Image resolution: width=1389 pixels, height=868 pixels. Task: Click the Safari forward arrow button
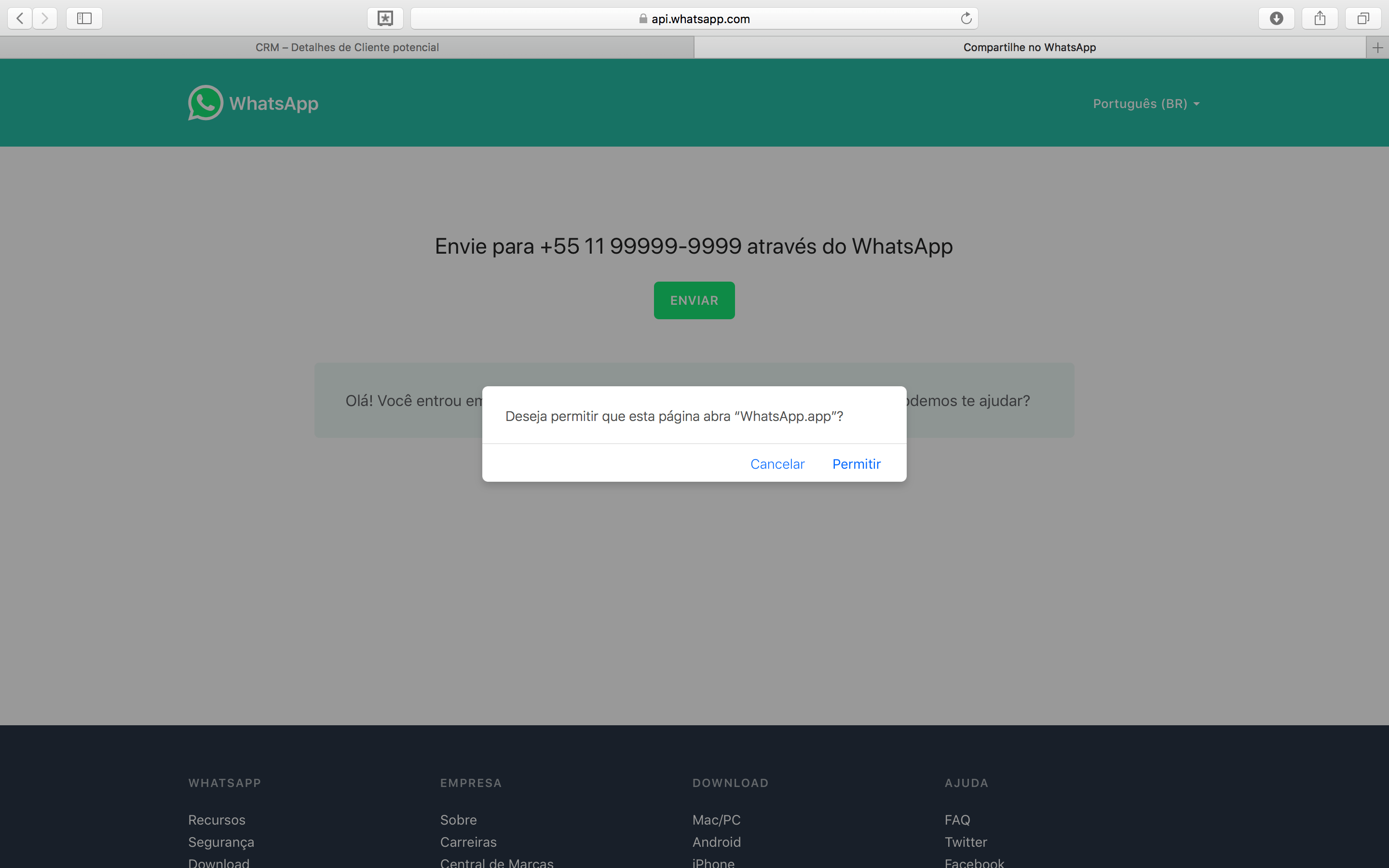click(45, 18)
